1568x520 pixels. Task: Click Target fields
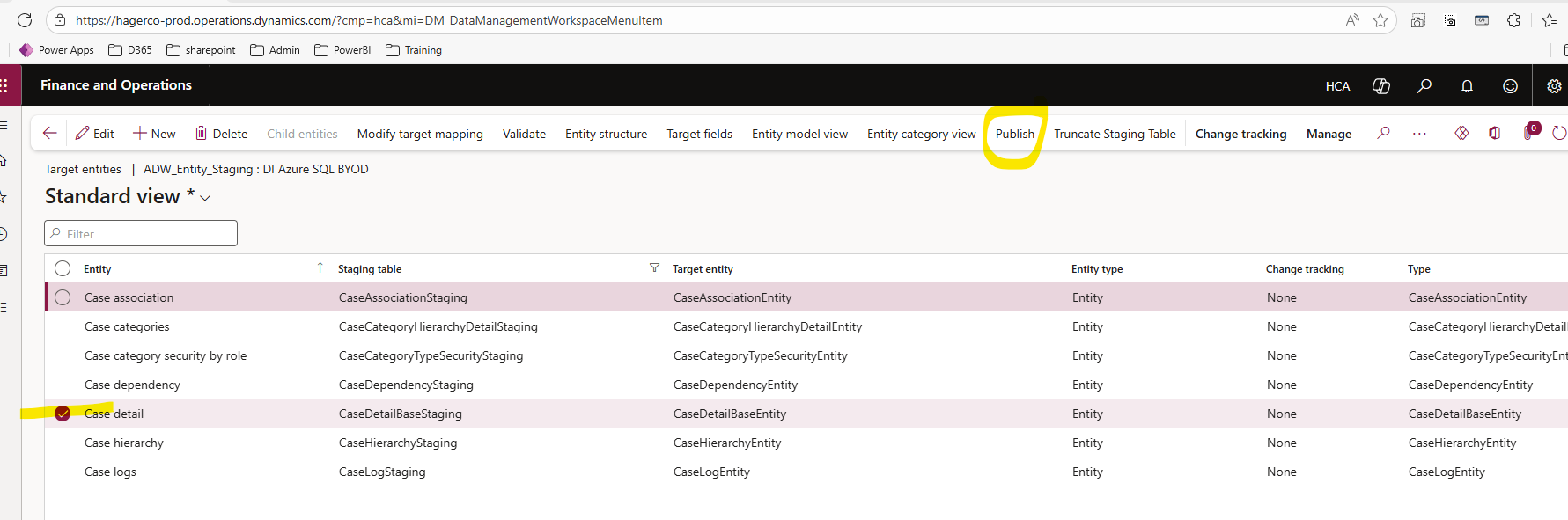[x=699, y=134]
